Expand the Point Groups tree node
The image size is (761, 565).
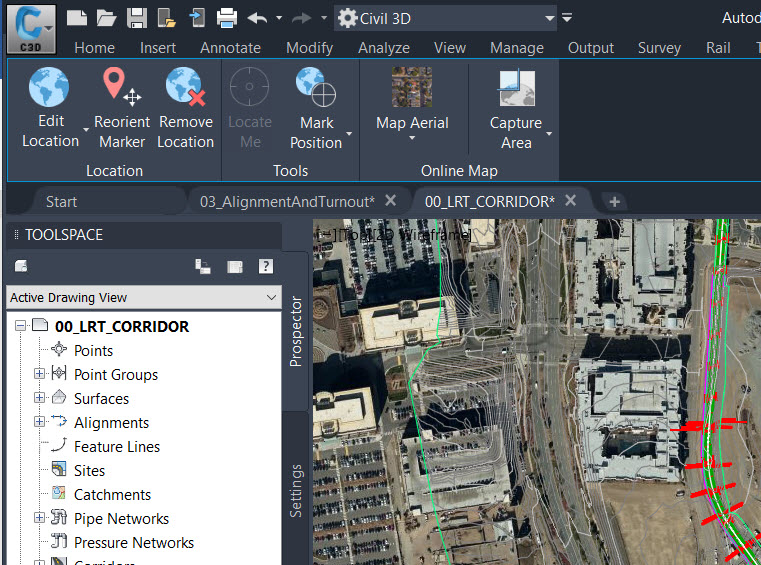pos(40,374)
